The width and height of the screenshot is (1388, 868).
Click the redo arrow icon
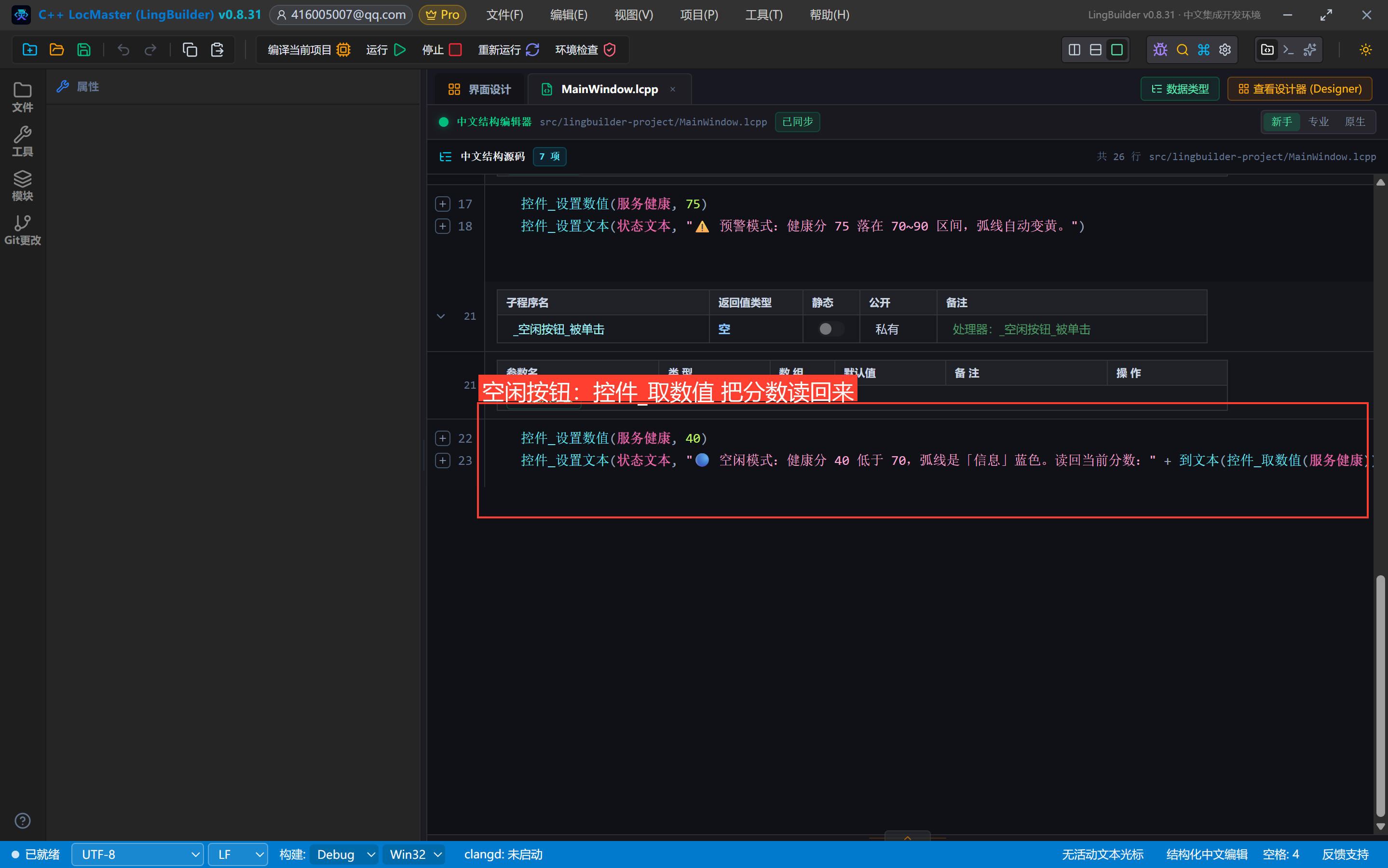tap(150, 50)
